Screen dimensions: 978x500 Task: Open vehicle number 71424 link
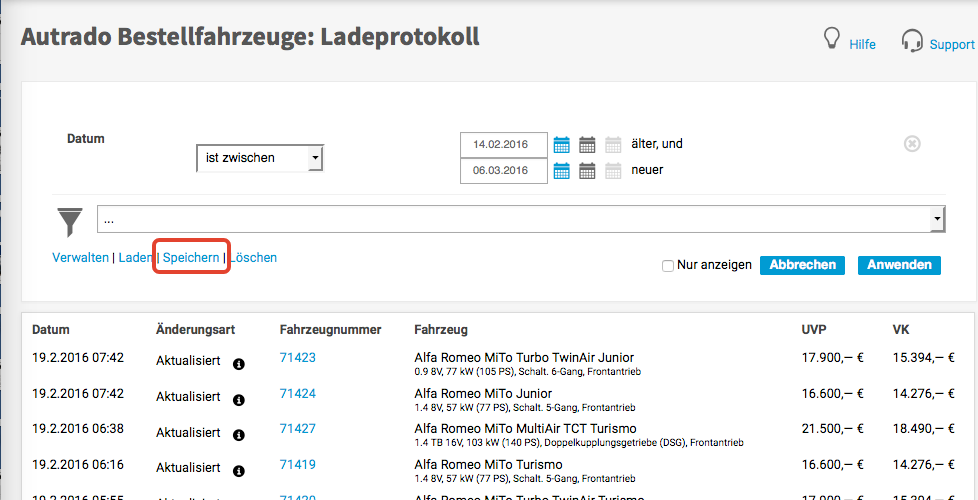(297, 394)
